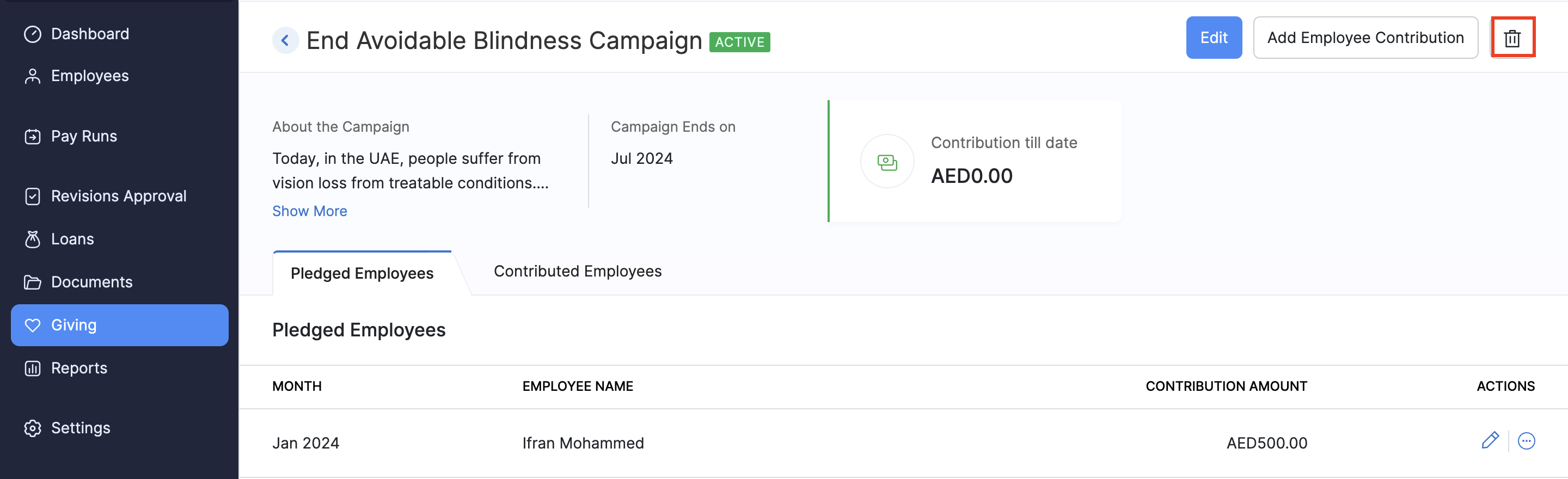Click the trash delete campaign icon
Screen dimensions: 1568x479
pos(1512,38)
